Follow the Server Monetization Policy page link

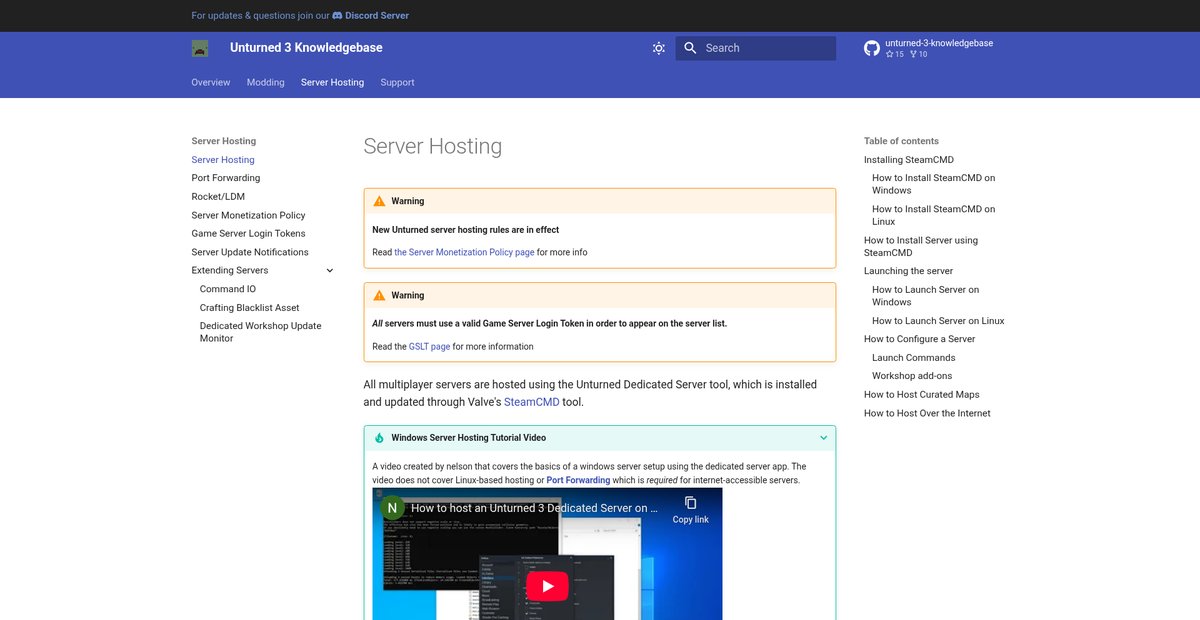[464, 252]
